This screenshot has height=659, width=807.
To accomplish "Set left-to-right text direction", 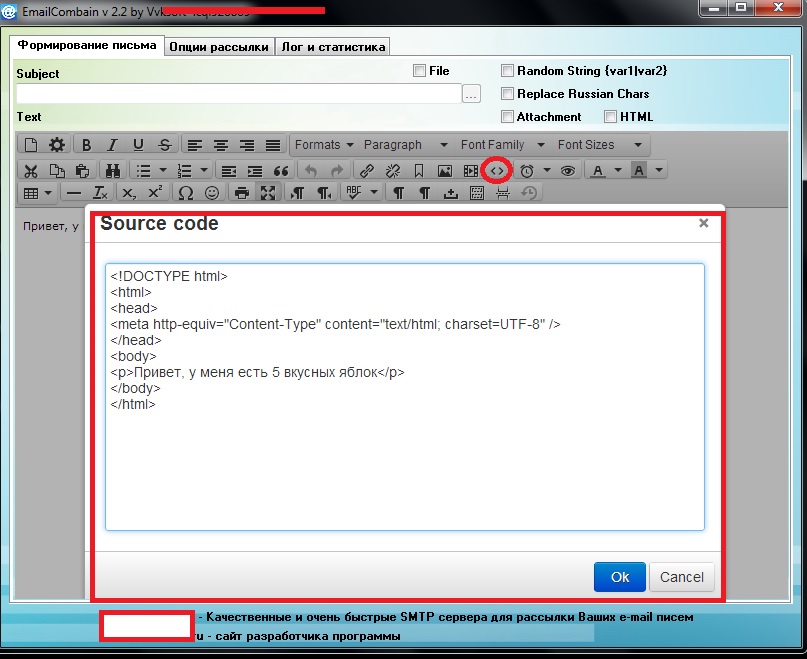I will click(x=297, y=193).
